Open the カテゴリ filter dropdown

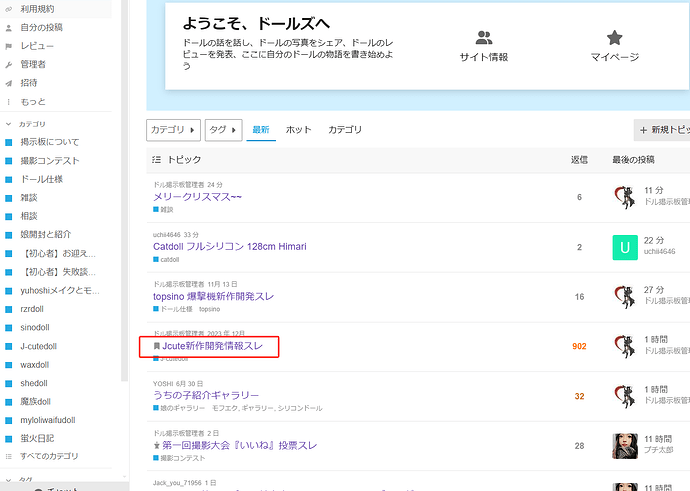173,130
